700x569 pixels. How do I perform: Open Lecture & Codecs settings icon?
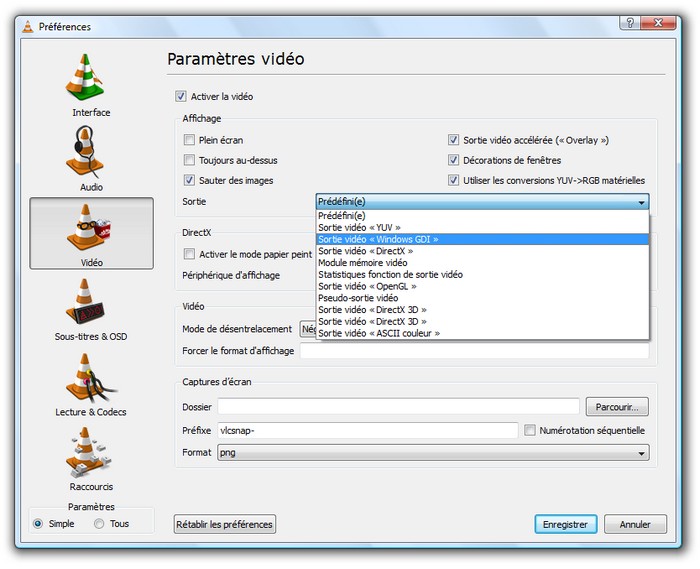click(x=91, y=378)
